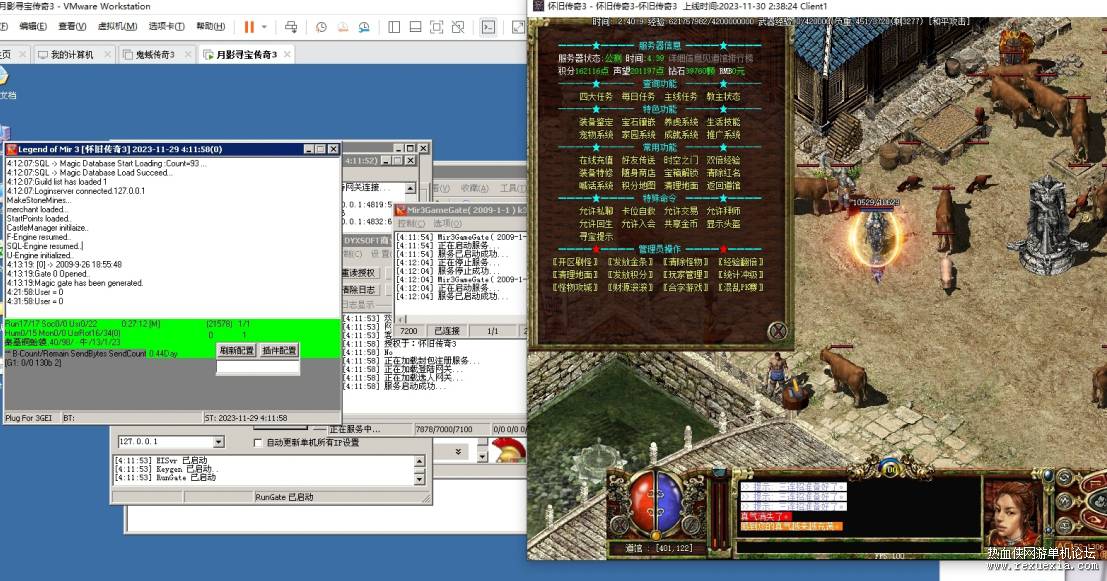Toggle 允许私聊 command
The width and height of the screenshot is (1107, 581).
pos(596,211)
